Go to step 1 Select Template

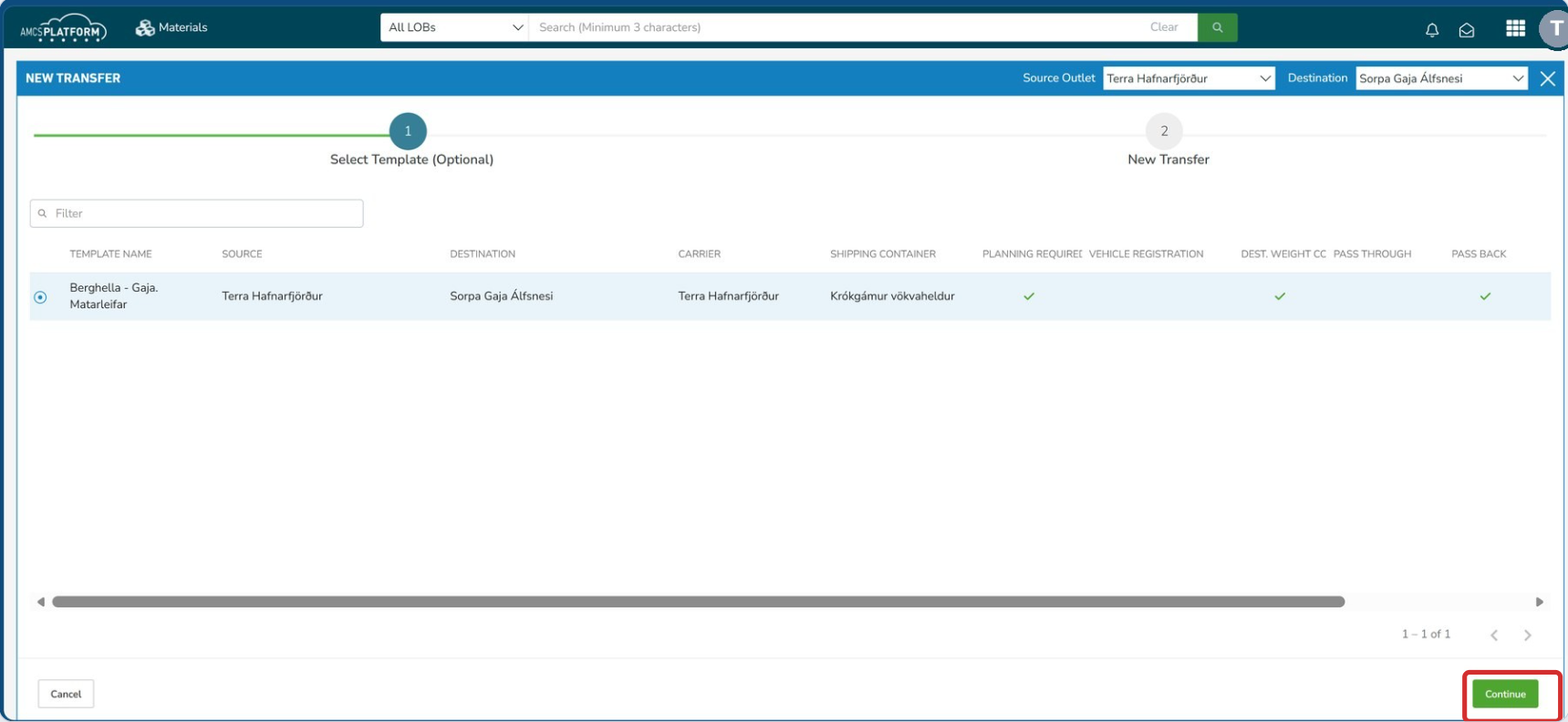[x=408, y=131]
